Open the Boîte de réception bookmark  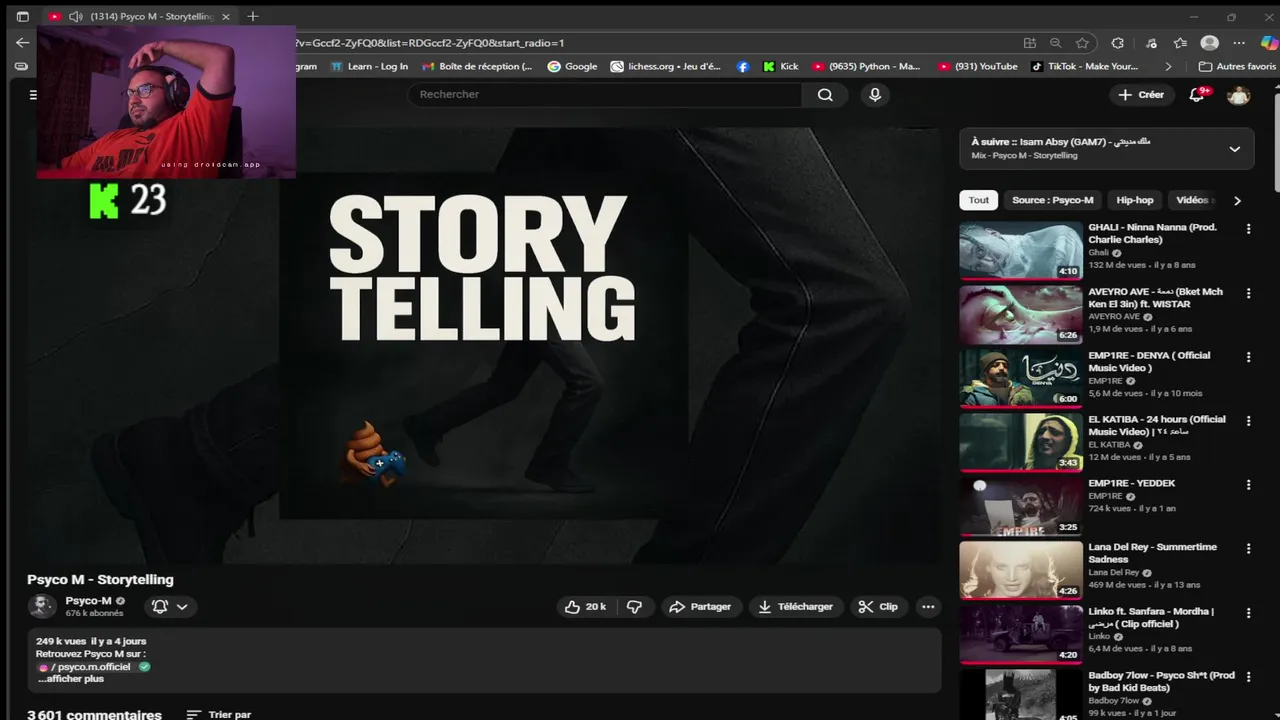[478, 67]
